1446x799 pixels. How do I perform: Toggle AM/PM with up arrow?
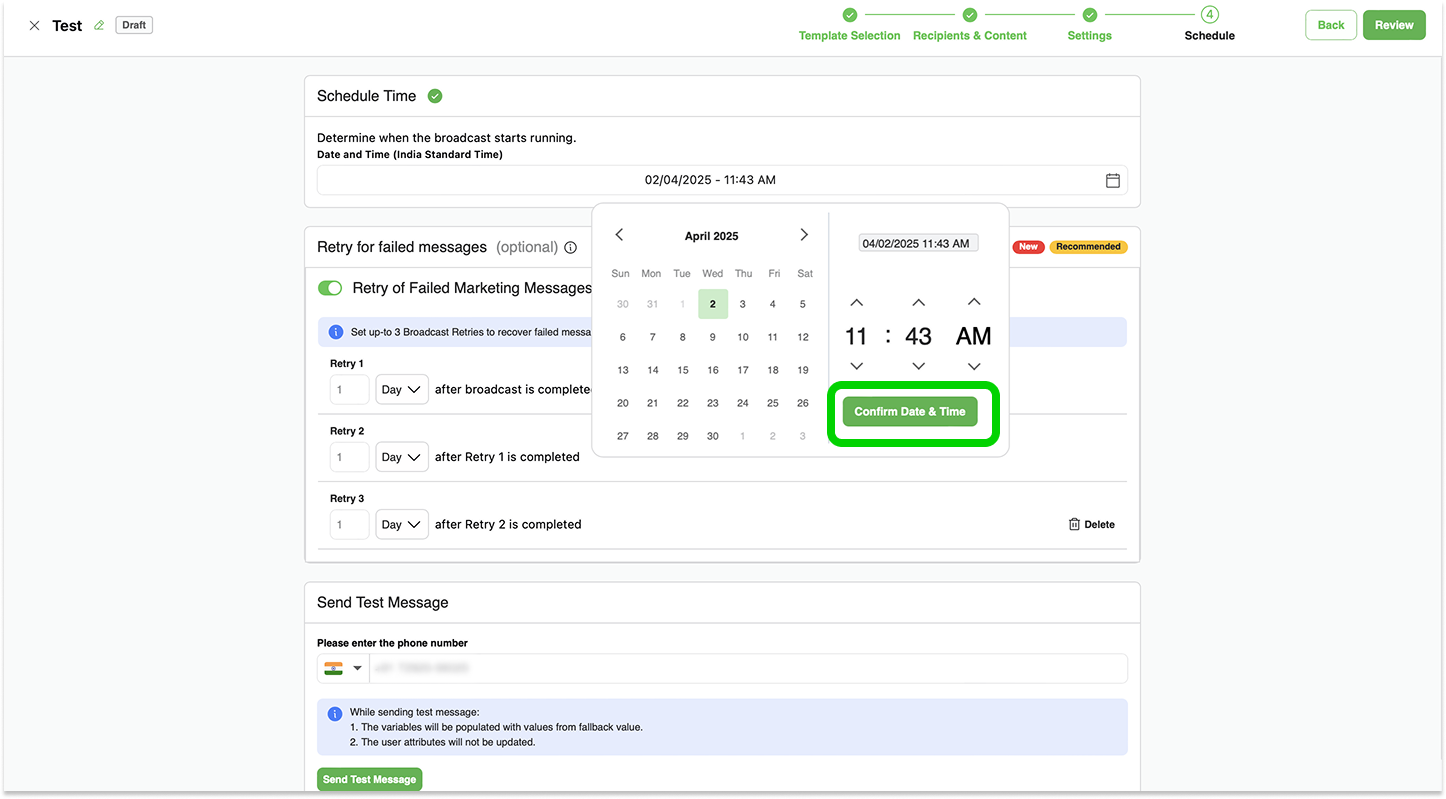coord(973,302)
